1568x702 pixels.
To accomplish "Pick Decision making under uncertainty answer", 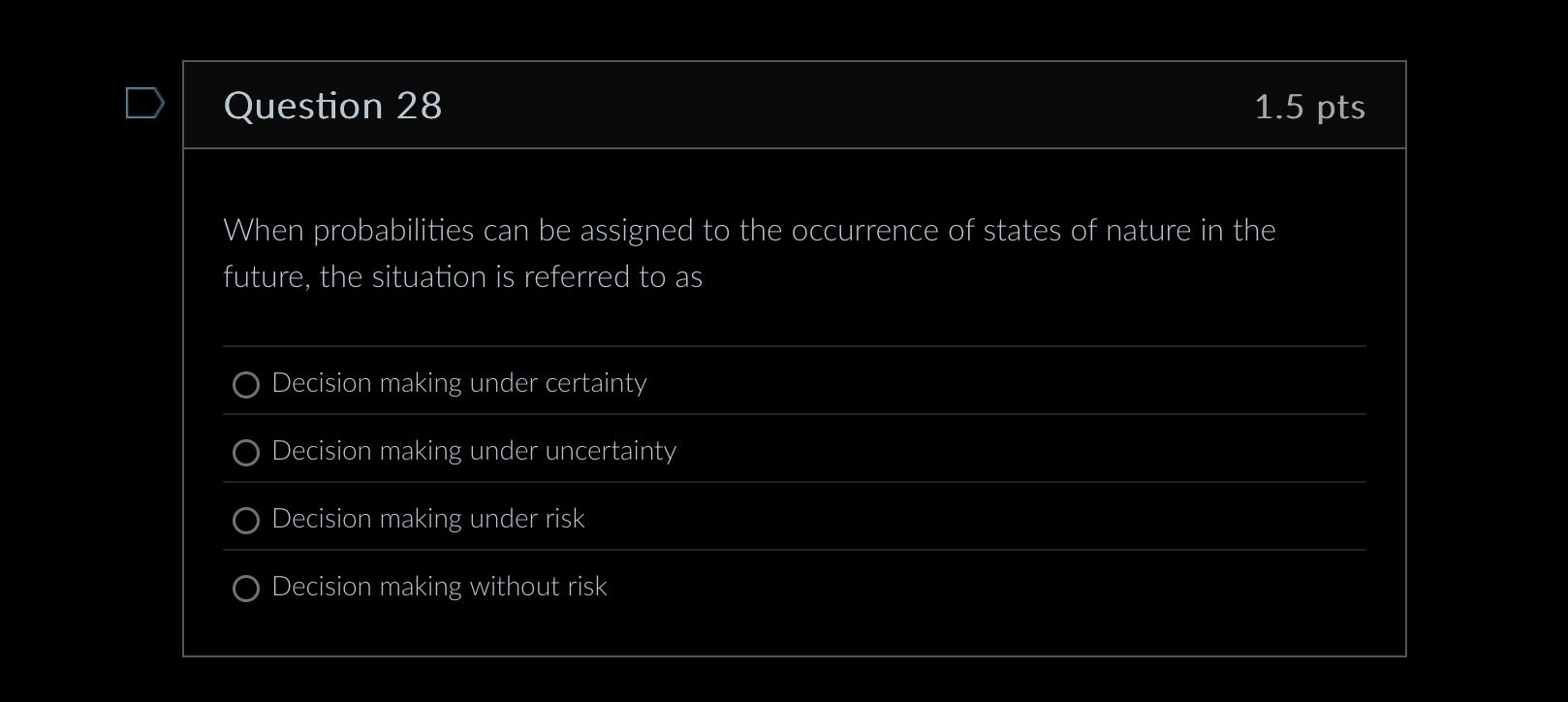I will [246, 453].
